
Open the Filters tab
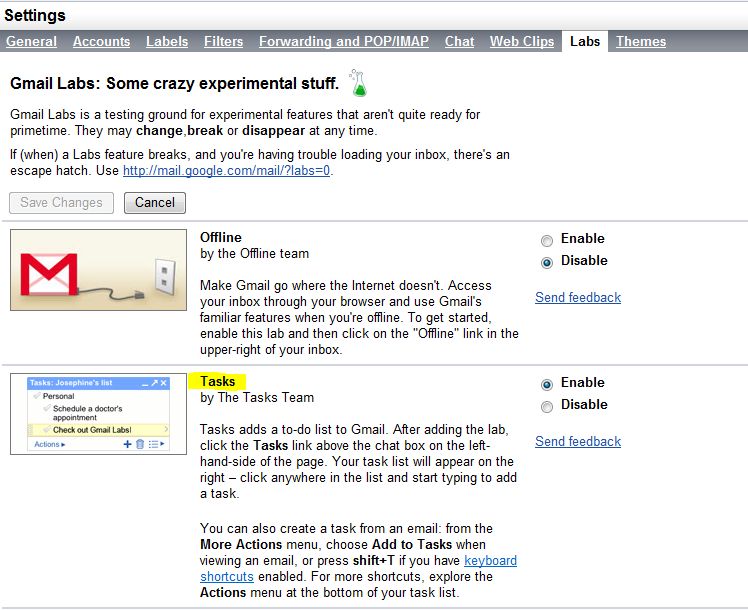[224, 41]
